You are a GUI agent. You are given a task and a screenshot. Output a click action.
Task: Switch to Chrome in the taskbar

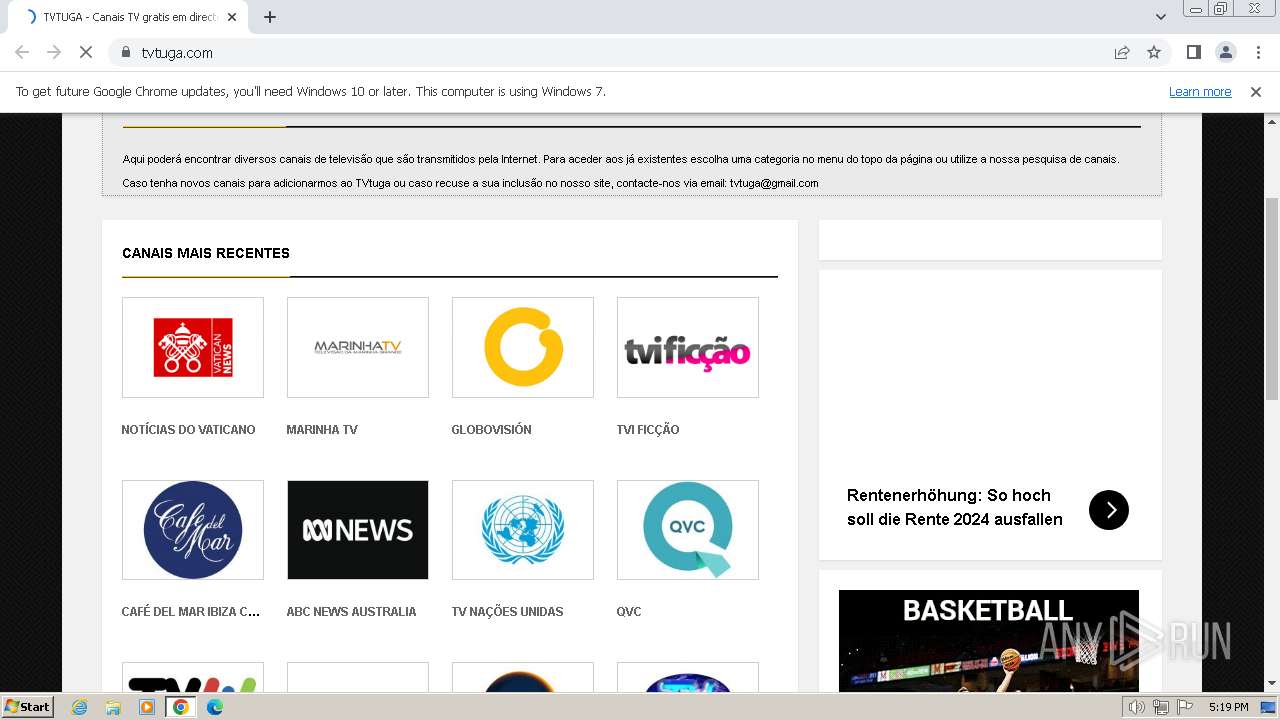coord(181,707)
